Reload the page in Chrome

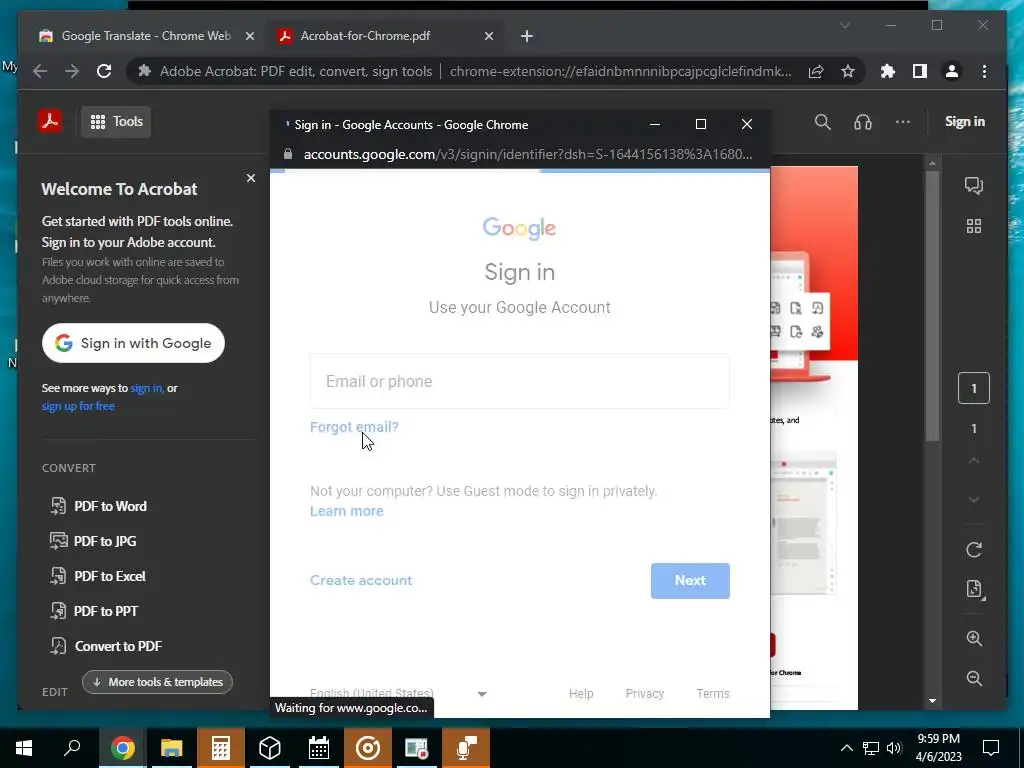coord(104,71)
